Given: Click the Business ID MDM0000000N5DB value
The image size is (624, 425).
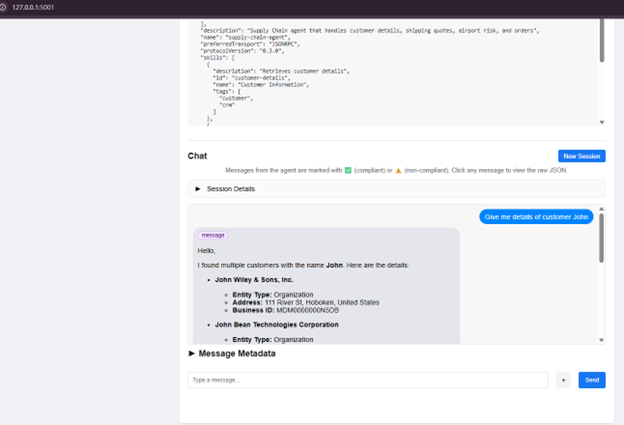Looking at the screenshot, I should (308, 310).
